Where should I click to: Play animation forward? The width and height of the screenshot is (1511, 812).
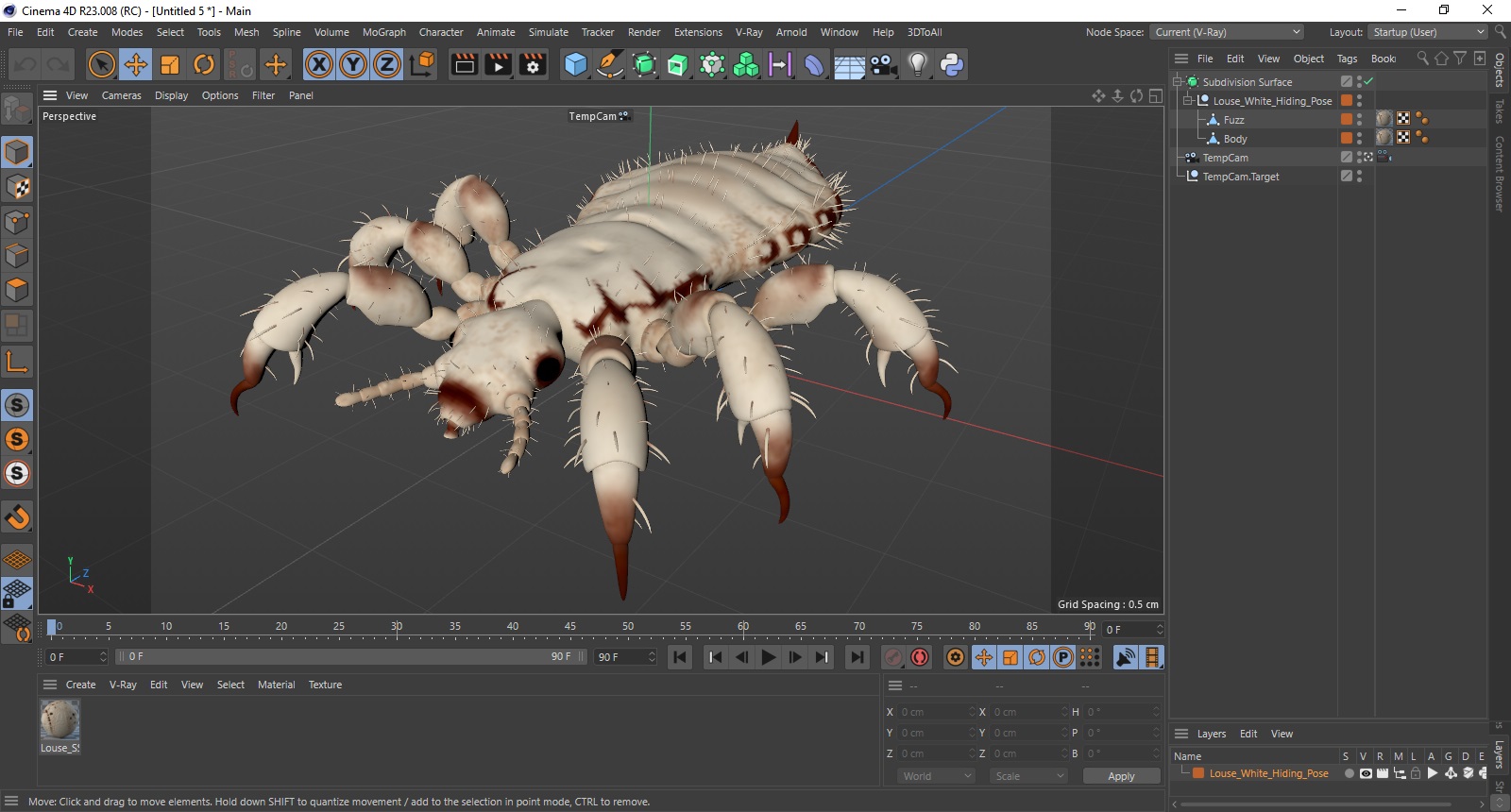(x=768, y=657)
